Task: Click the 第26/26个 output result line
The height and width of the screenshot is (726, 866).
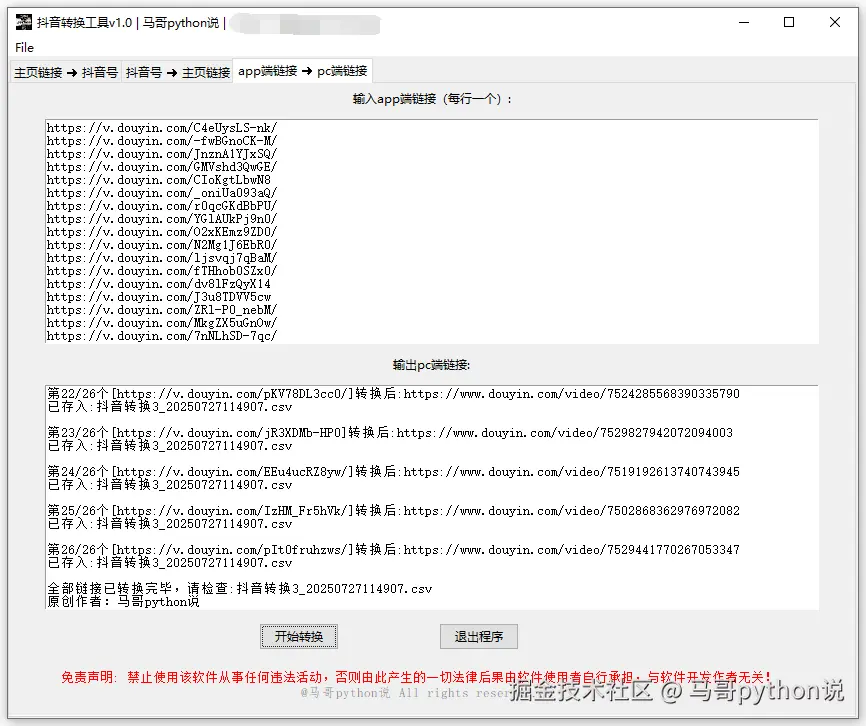Action: (393, 550)
